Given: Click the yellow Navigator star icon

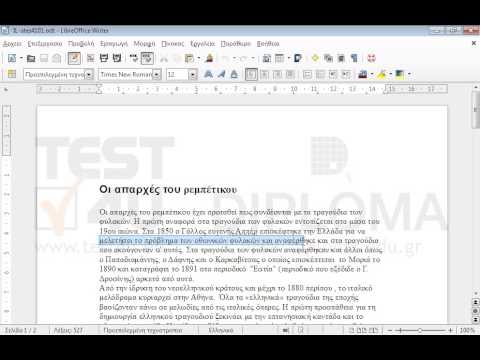Looking at the screenshot, I should point(315,59).
